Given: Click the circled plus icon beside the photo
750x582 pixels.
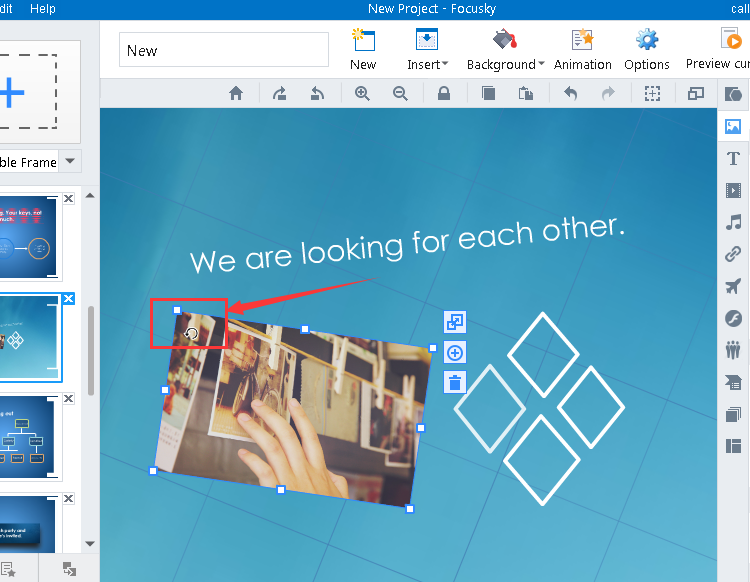Looking at the screenshot, I should pos(455,353).
